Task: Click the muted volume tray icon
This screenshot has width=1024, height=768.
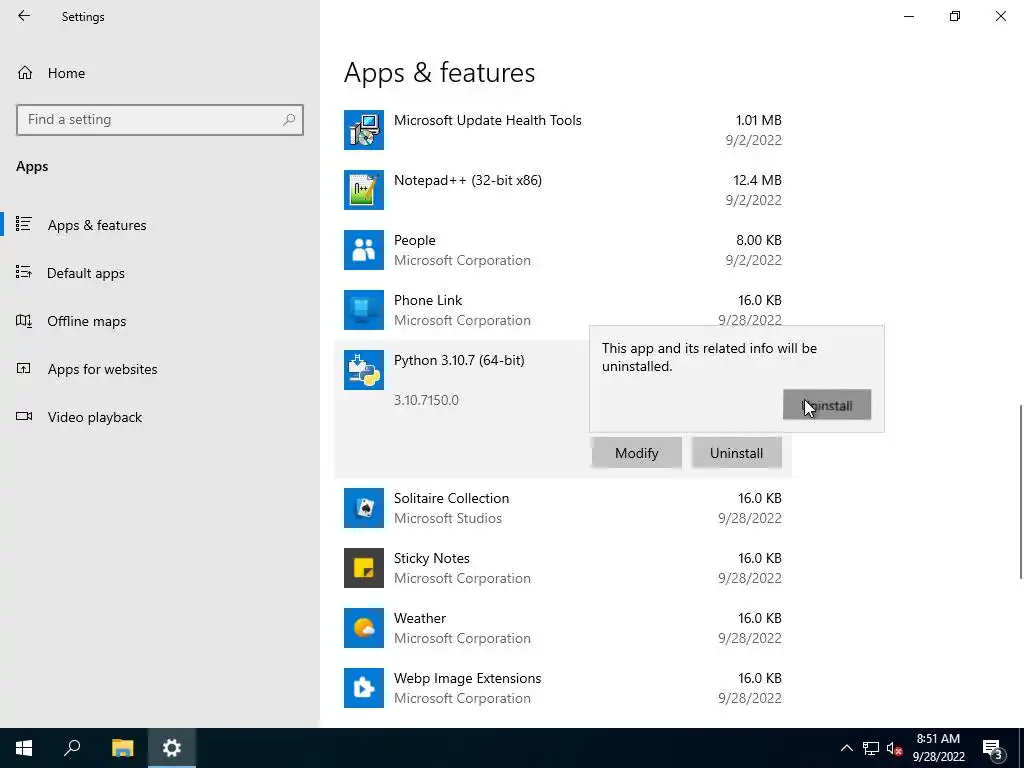Action: point(894,748)
